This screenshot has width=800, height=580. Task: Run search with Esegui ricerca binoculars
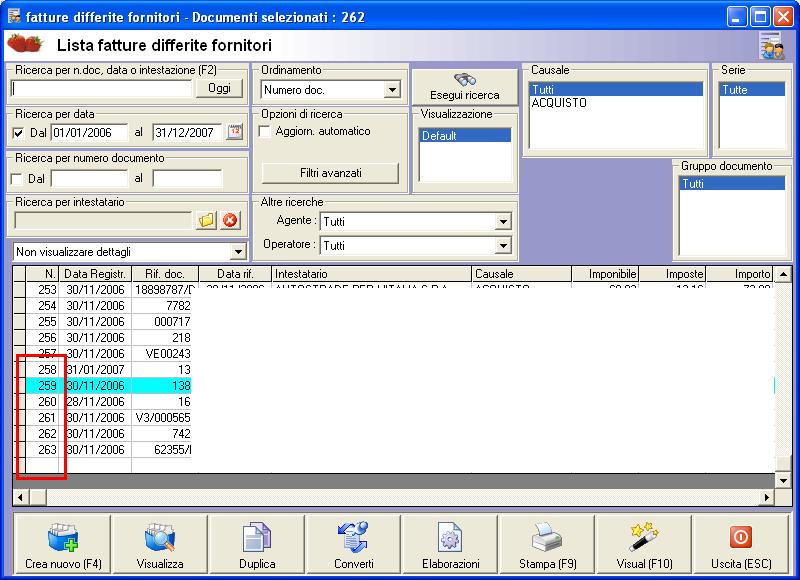point(464,87)
